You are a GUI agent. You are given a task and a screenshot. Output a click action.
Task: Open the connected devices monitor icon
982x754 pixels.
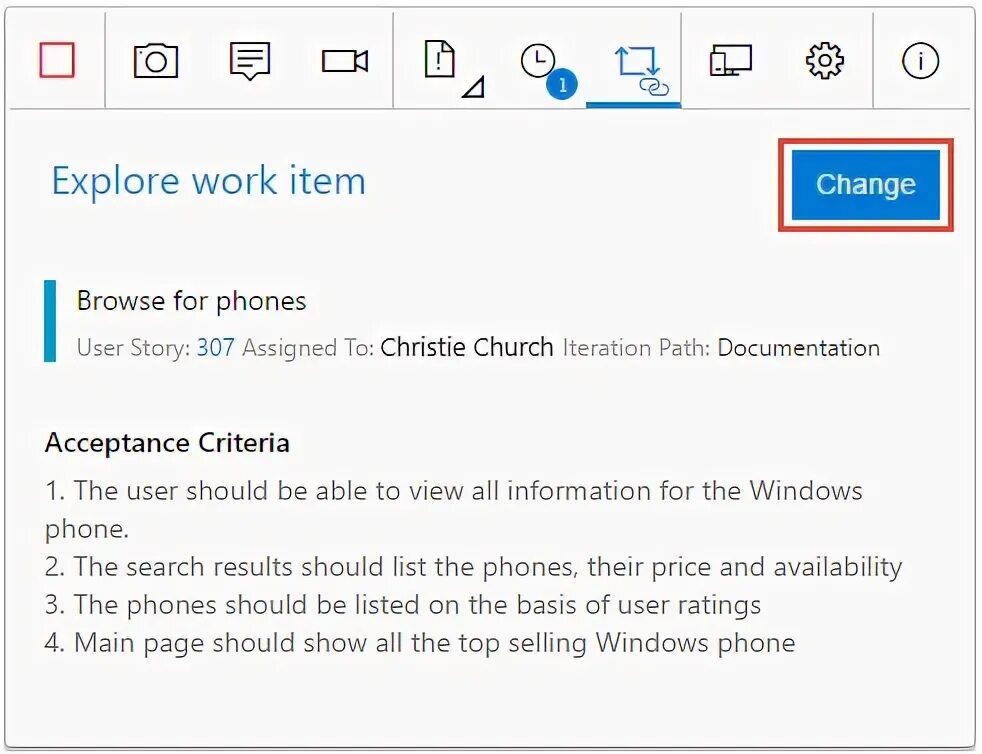click(730, 61)
